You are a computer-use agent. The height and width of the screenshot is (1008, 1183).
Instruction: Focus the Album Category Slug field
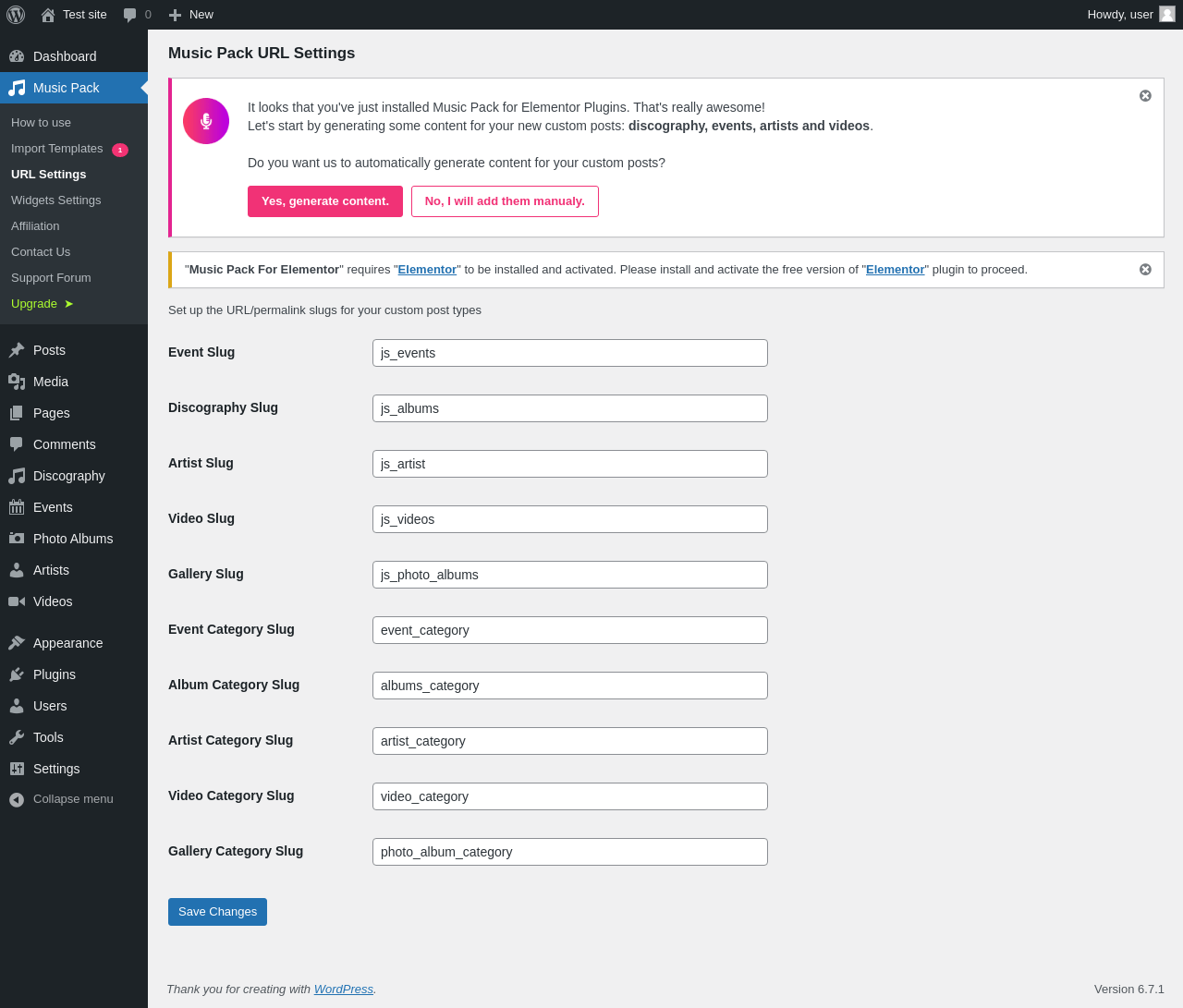point(570,686)
